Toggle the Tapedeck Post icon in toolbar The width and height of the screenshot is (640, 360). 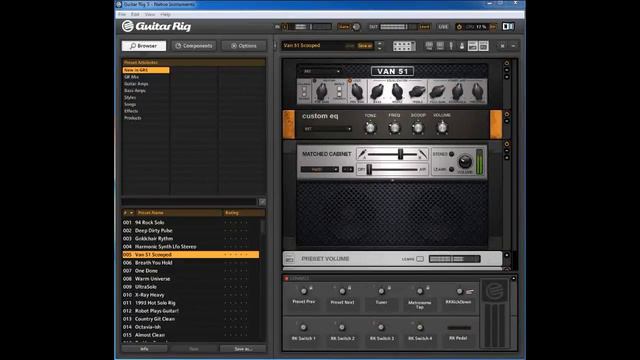coord(440,46)
